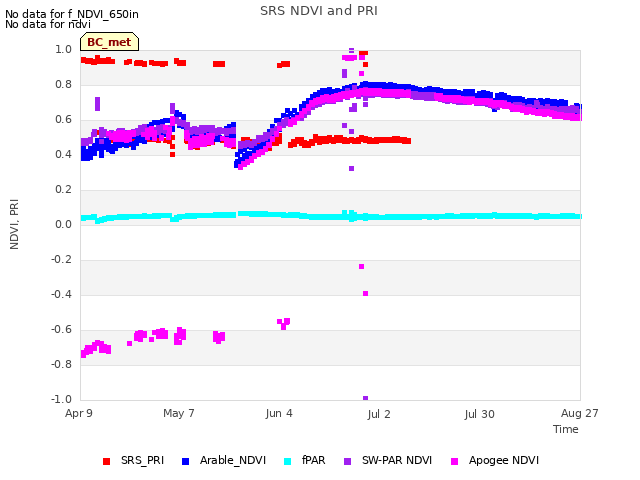Click the 'No data for ndvi' message

pos(48,24)
